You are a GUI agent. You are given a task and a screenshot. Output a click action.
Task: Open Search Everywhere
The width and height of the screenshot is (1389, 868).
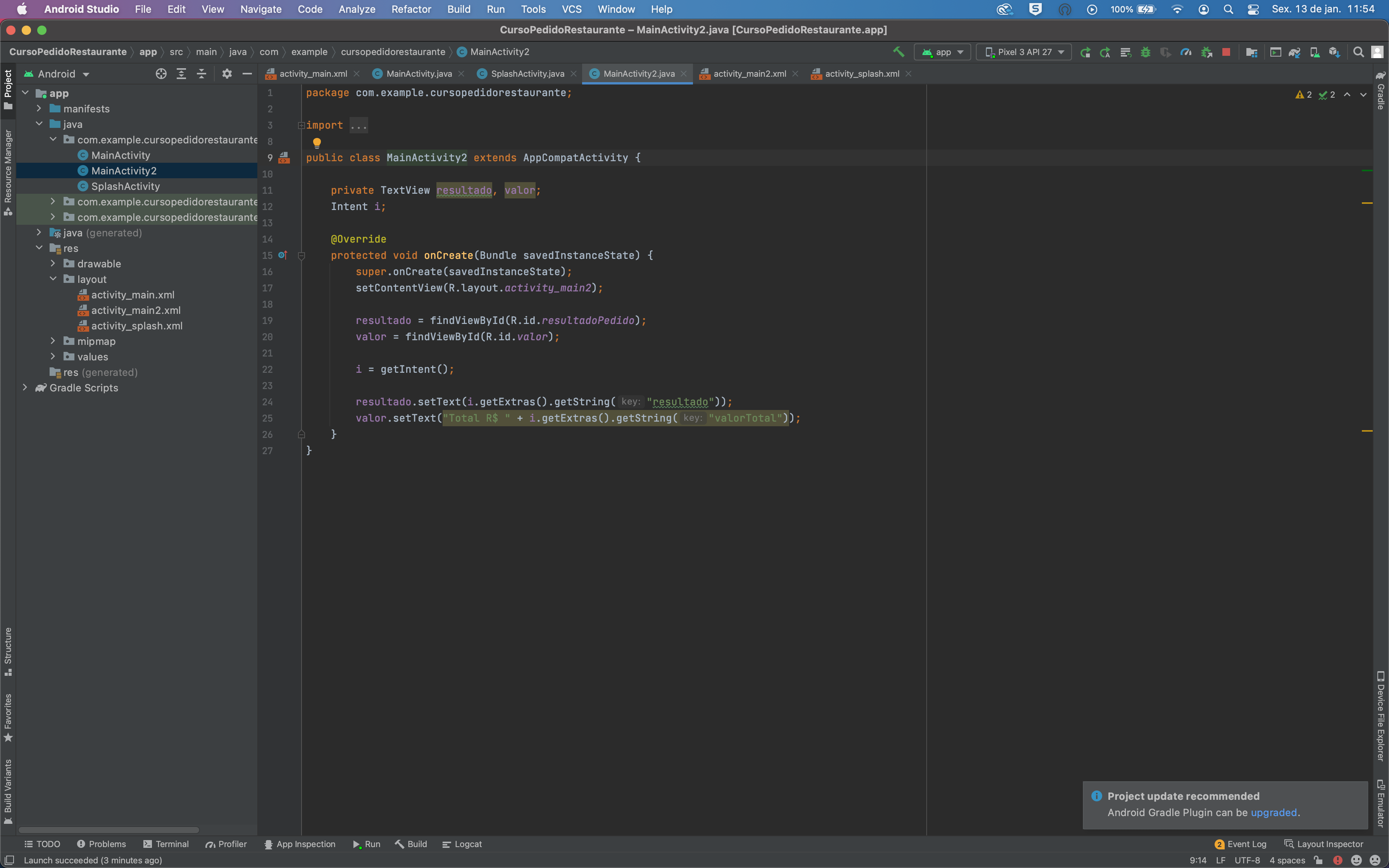click(1359, 52)
